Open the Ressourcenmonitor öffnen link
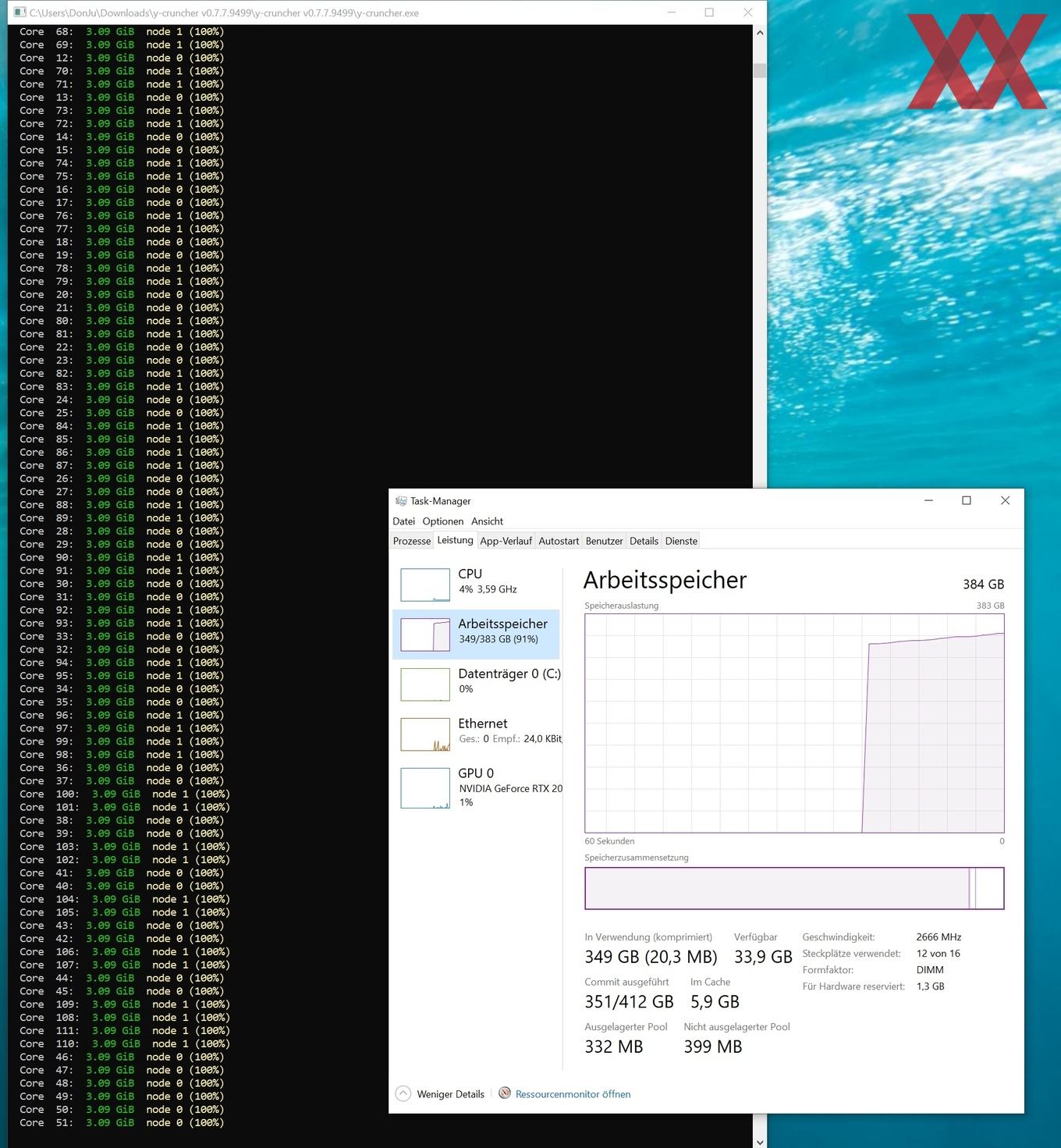Viewport: 1061px width, 1148px height. [573, 1094]
